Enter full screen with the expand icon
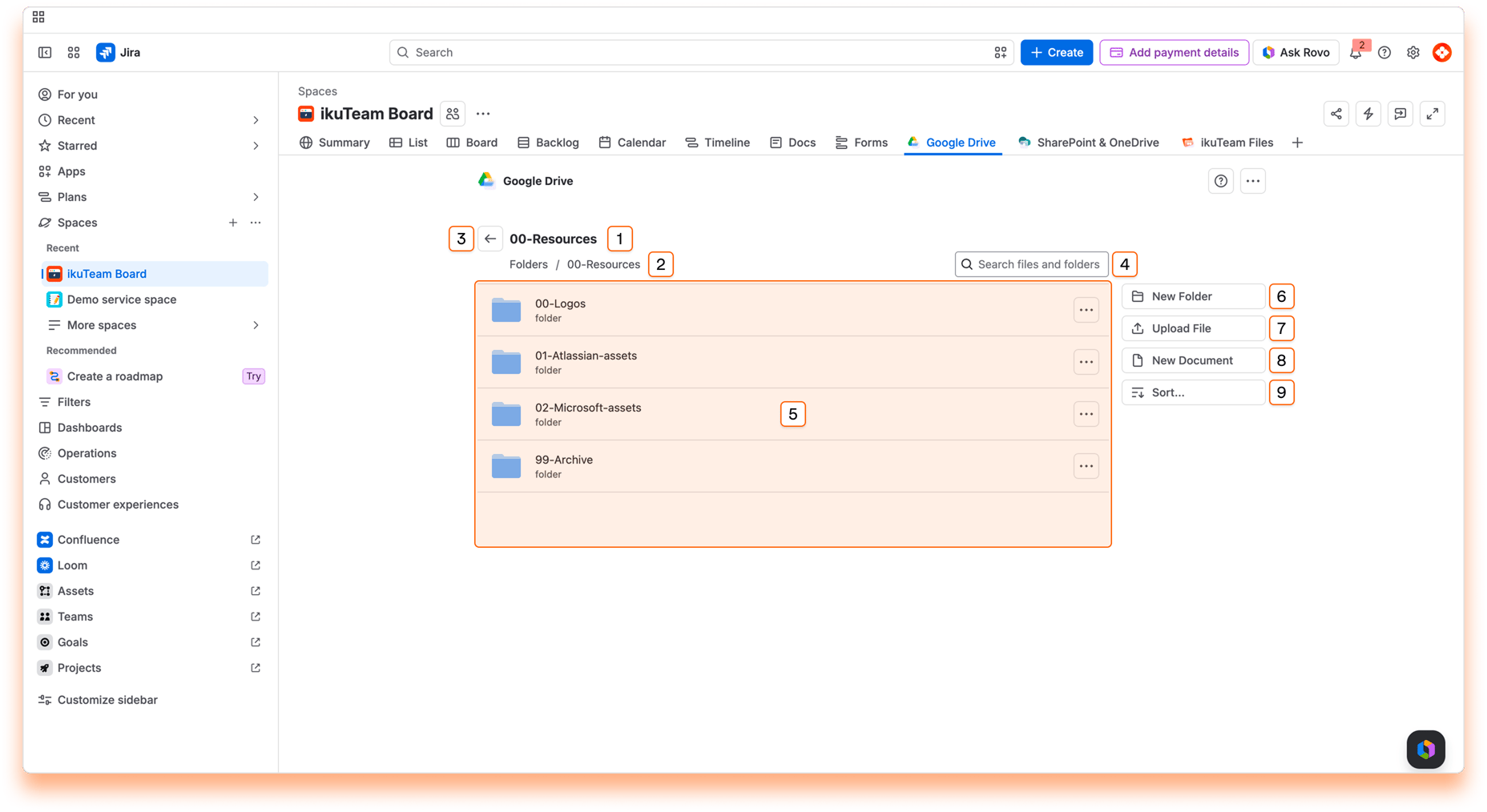 pos(1433,114)
